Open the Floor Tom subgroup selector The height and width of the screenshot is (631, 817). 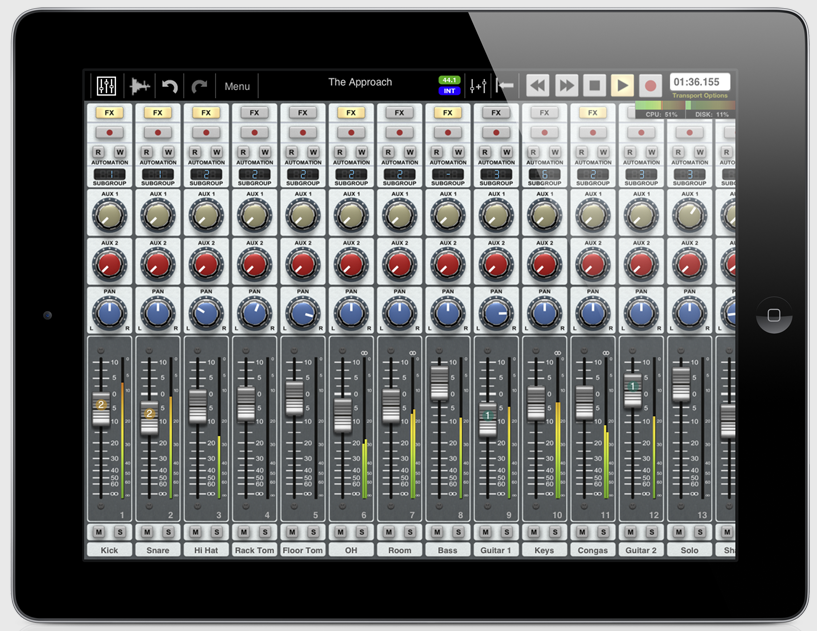click(303, 175)
